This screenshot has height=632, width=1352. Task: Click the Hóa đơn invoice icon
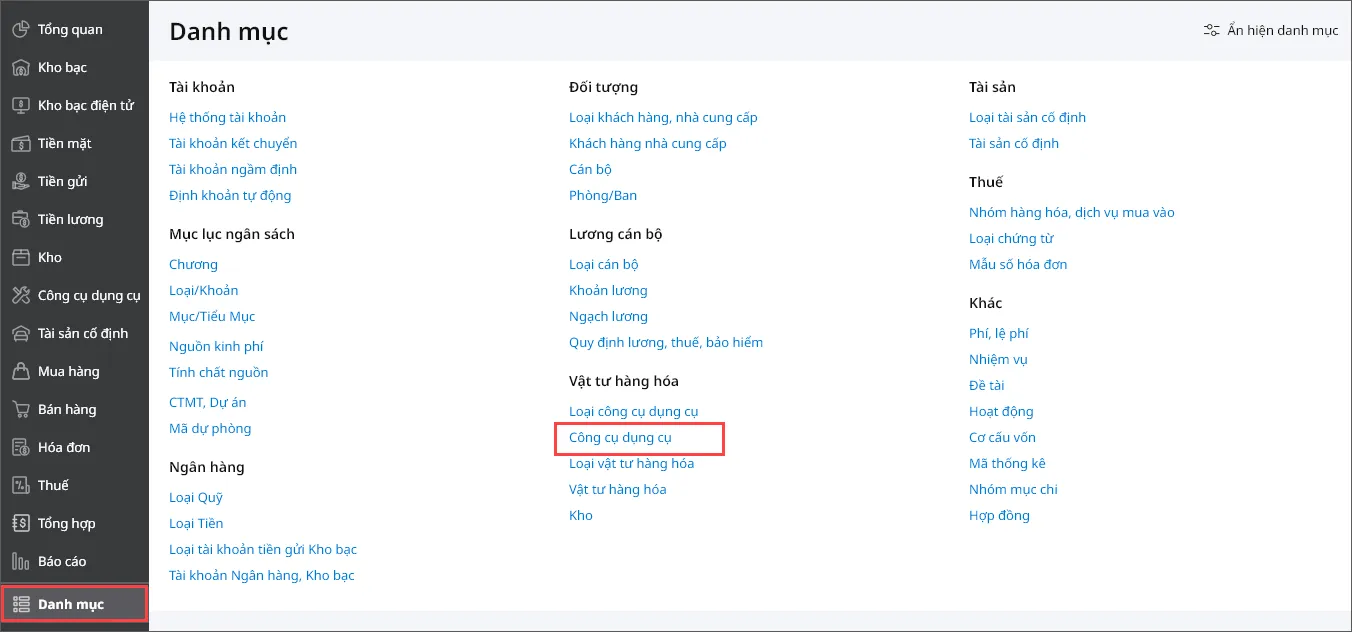21,448
